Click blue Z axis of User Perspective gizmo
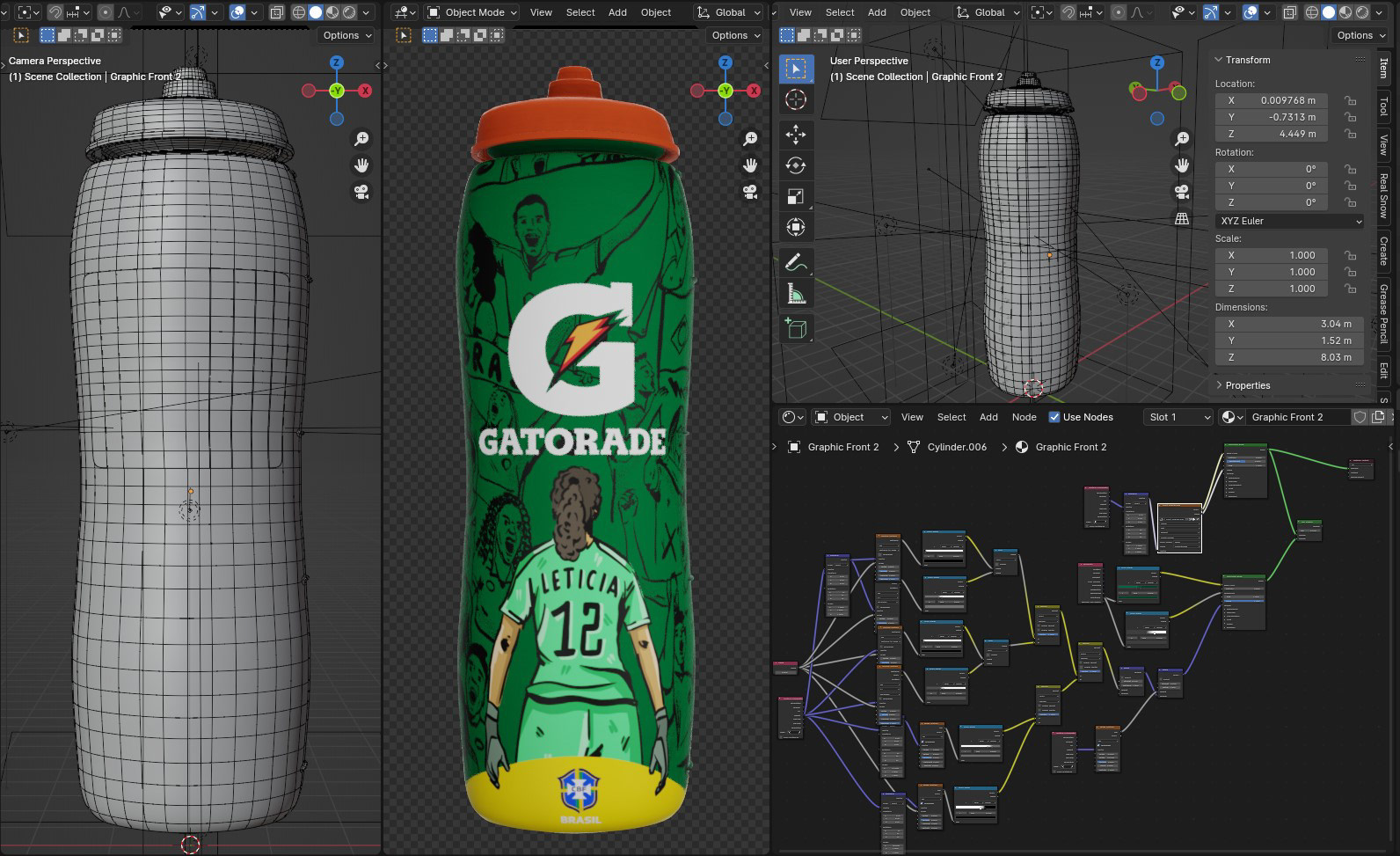Image resolution: width=1400 pixels, height=856 pixels. click(x=1157, y=62)
